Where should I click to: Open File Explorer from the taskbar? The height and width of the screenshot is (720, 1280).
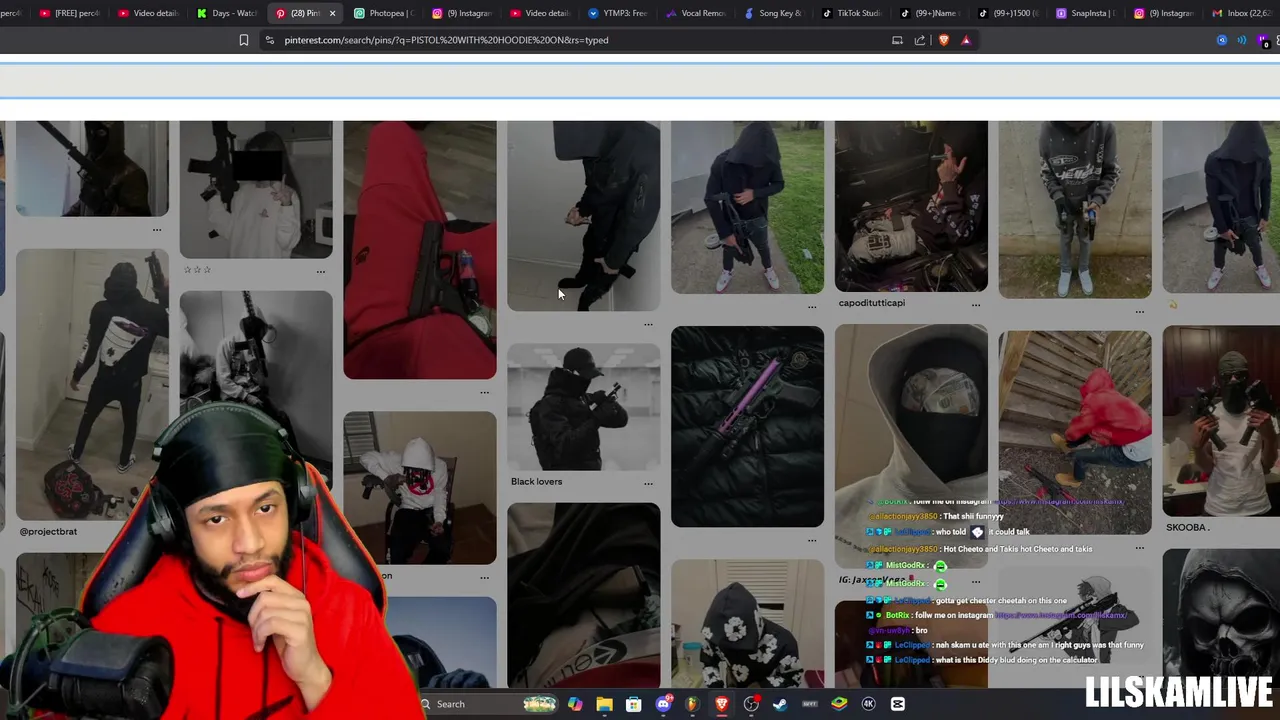604,704
